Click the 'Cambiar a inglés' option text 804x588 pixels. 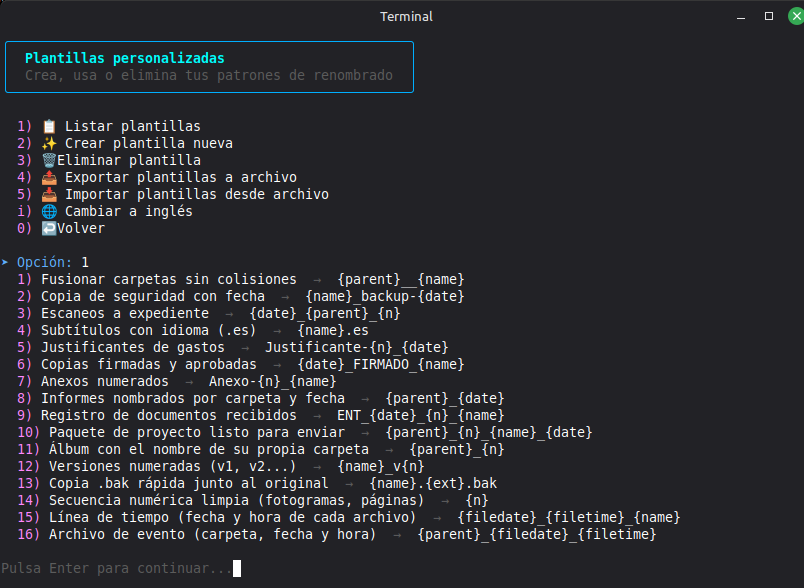pyautogui.click(x=129, y=211)
